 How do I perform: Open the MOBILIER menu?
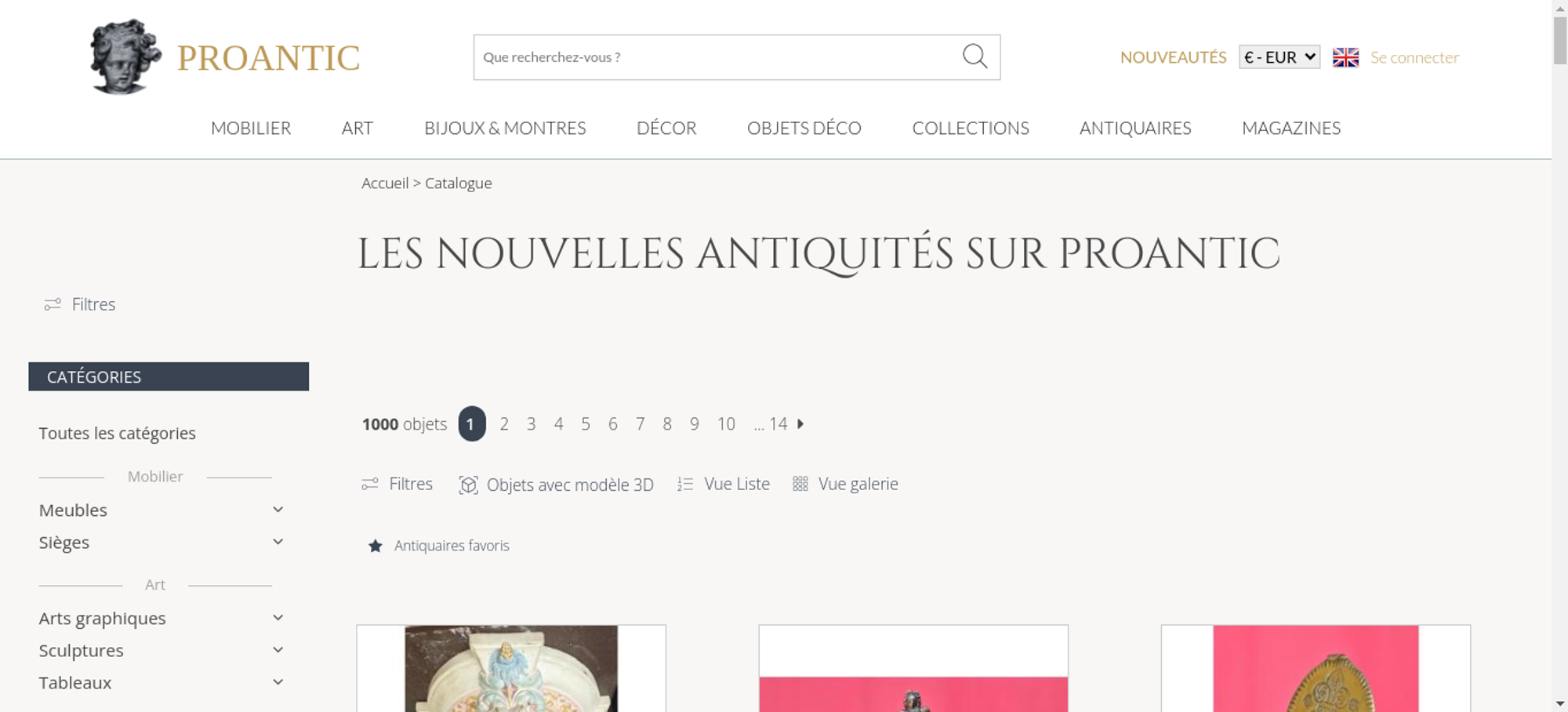click(251, 128)
